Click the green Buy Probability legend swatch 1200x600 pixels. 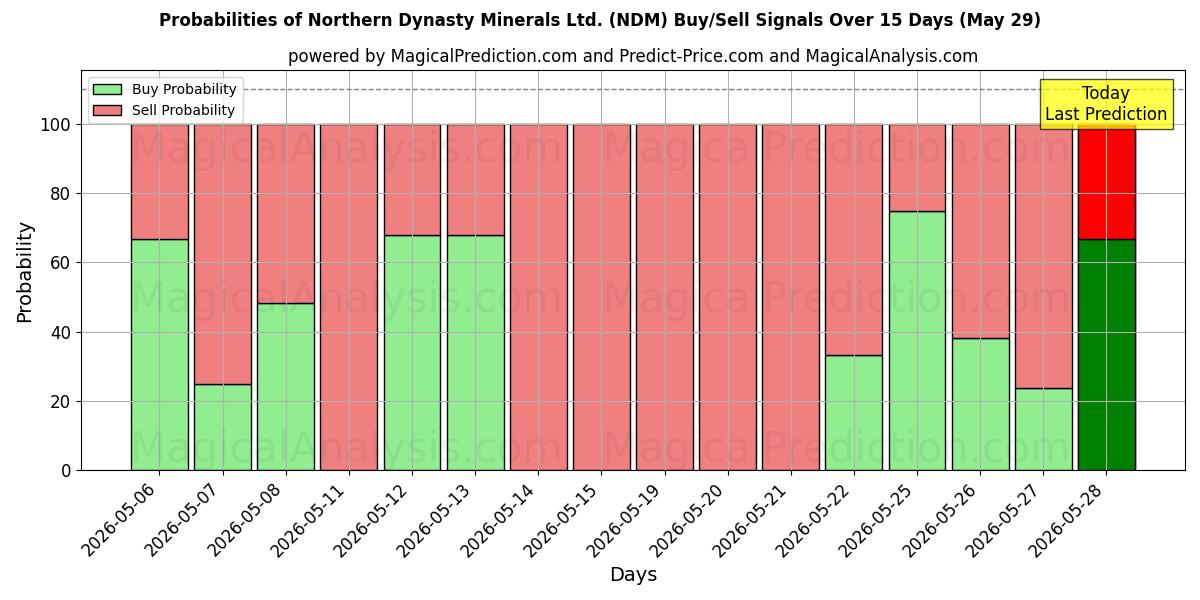107,89
